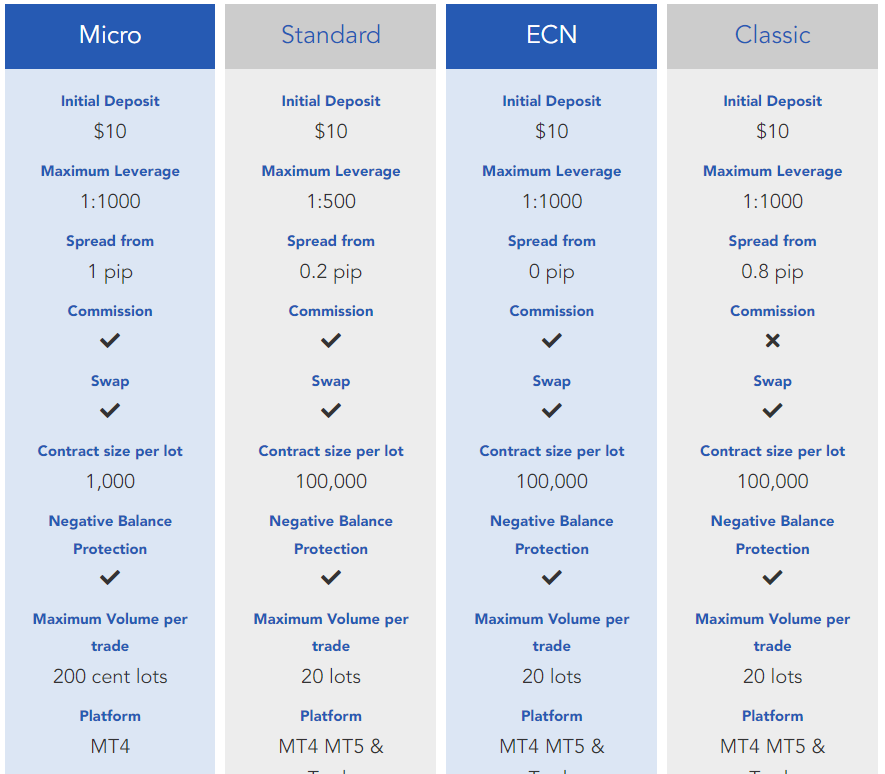885x774 pixels.
Task: Click the Classic Initial Deposit label
Action: (x=772, y=101)
